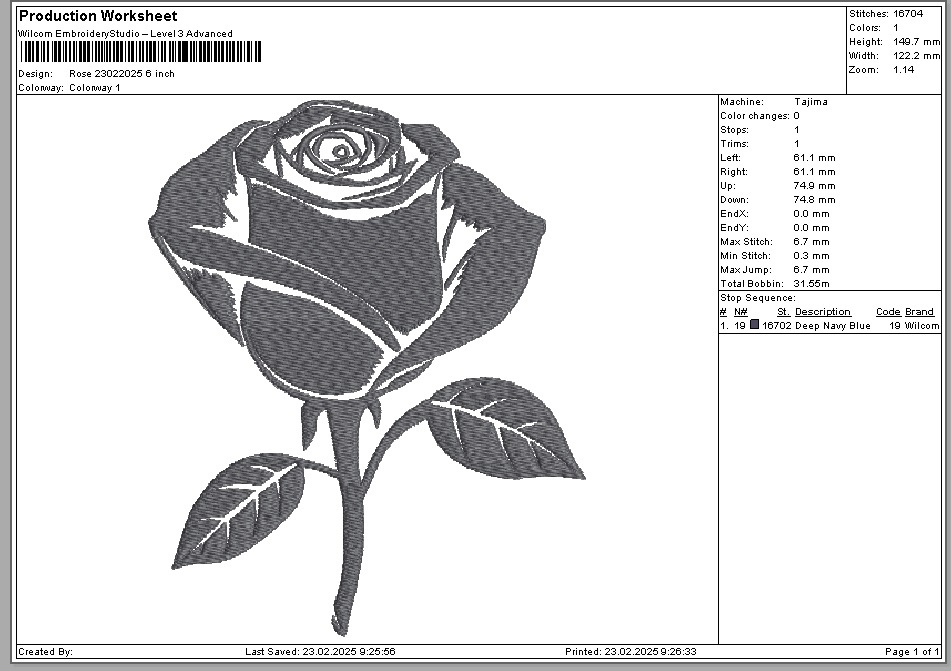
Task: Click the Zoom value 1.14
Action: 905,70
